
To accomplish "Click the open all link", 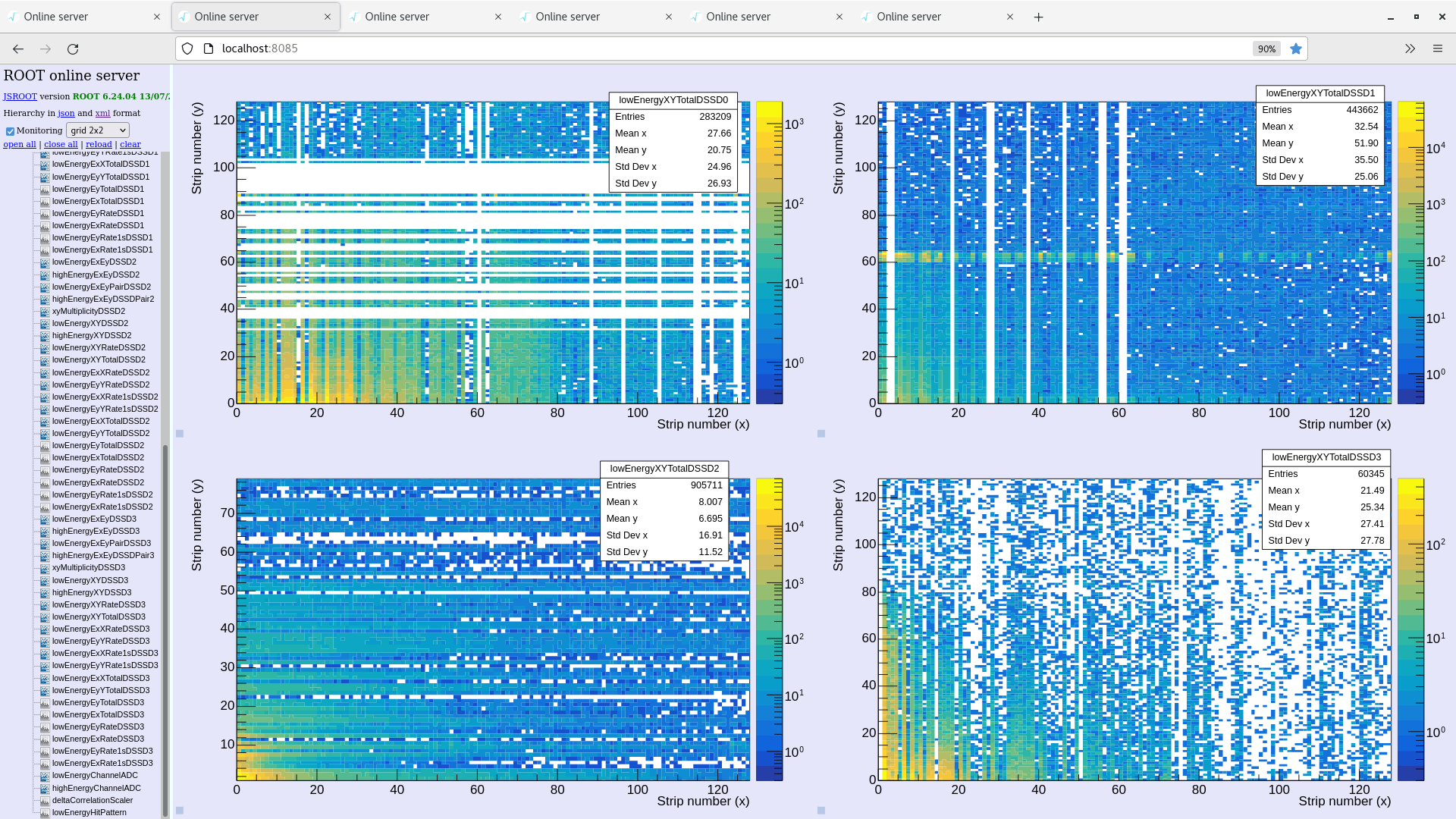I will 19,144.
